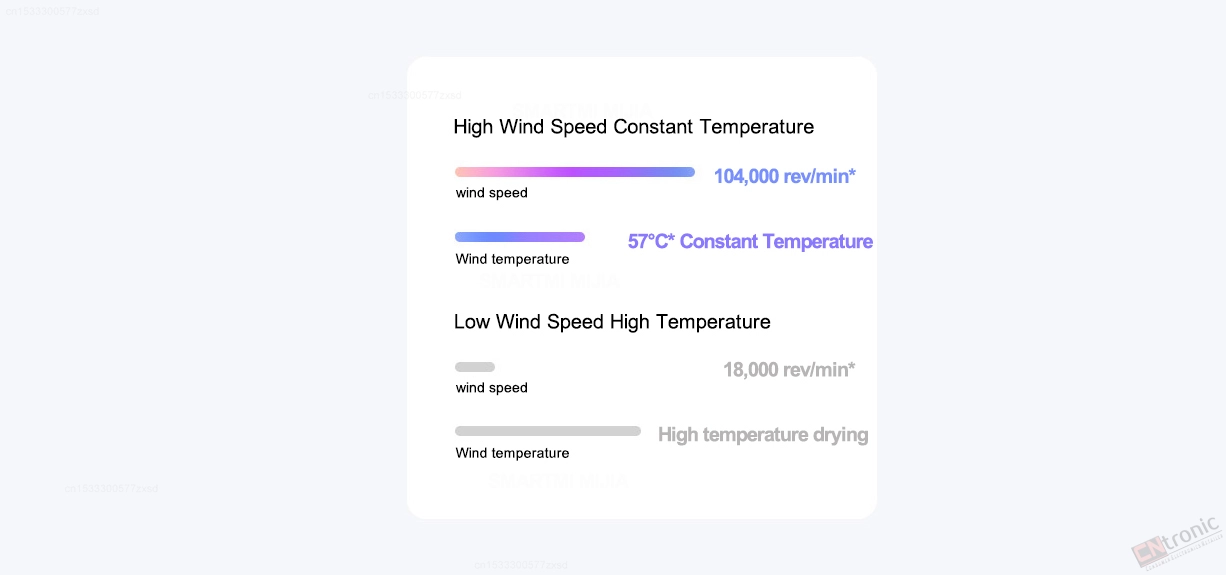Click the blue end of the wind speed bar
The height and width of the screenshot is (575, 1226).
686,172
